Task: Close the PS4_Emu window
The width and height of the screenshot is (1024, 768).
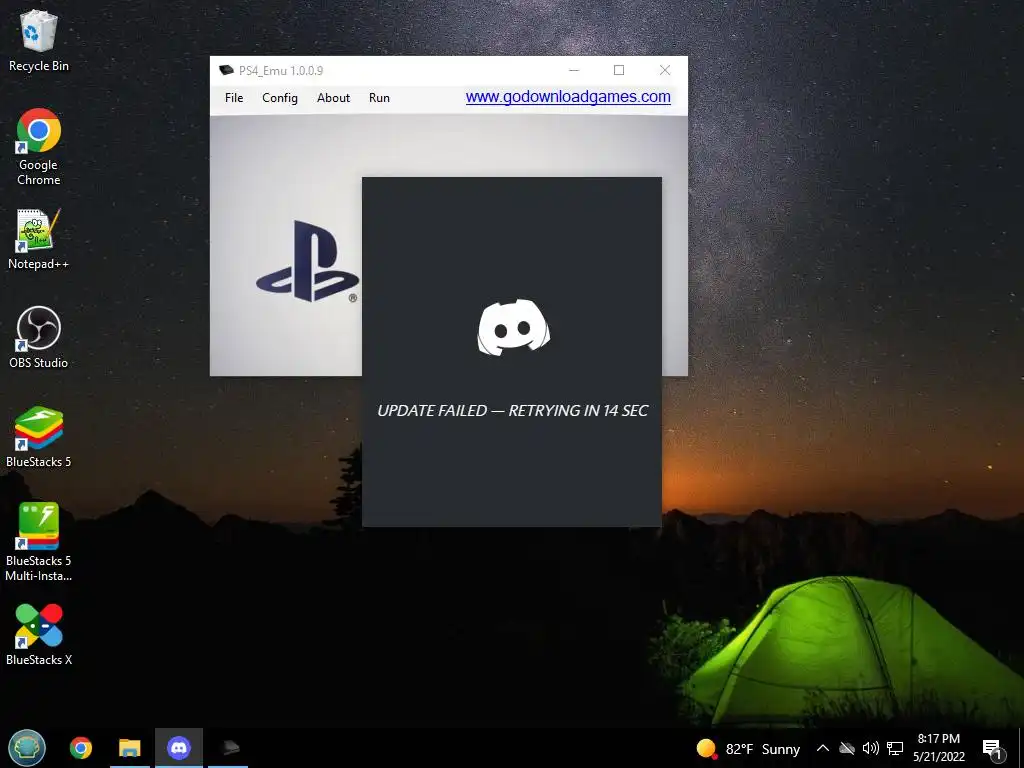Action: 665,70
